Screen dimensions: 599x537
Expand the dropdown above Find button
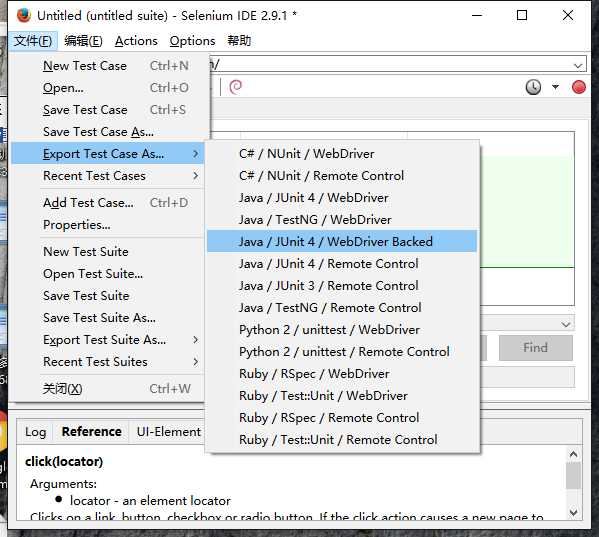tap(566, 325)
